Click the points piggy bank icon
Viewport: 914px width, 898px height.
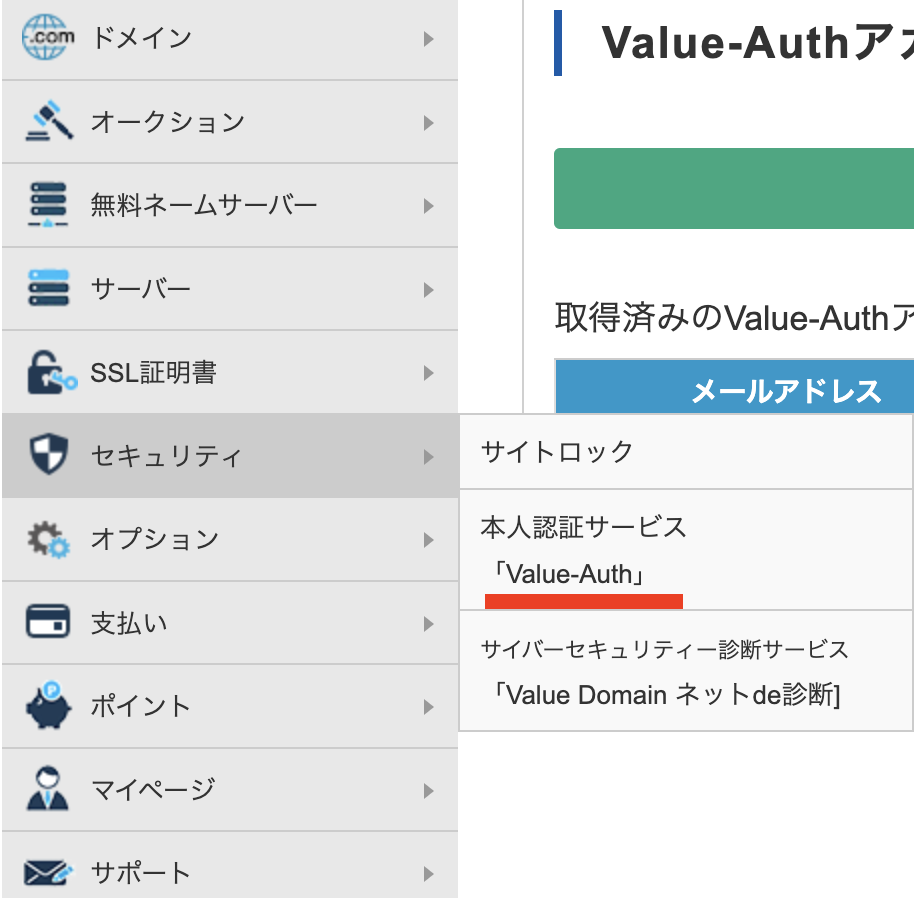click(x=48, y=706)
